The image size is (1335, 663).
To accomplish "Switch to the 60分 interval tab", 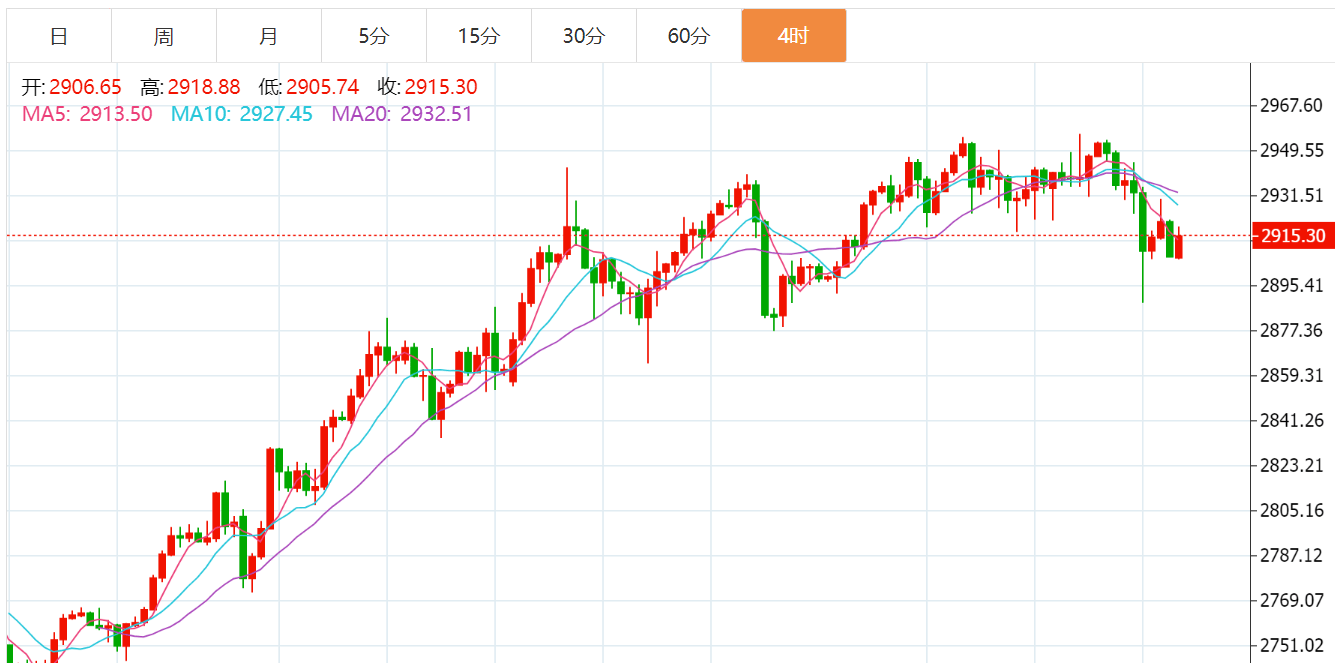I will click(689, 36).
